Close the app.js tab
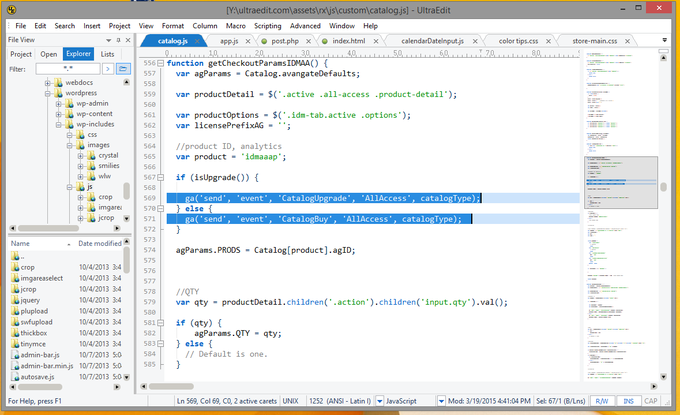Image resolution: width=680 pixels, height=415 pixels. (248, 41)
